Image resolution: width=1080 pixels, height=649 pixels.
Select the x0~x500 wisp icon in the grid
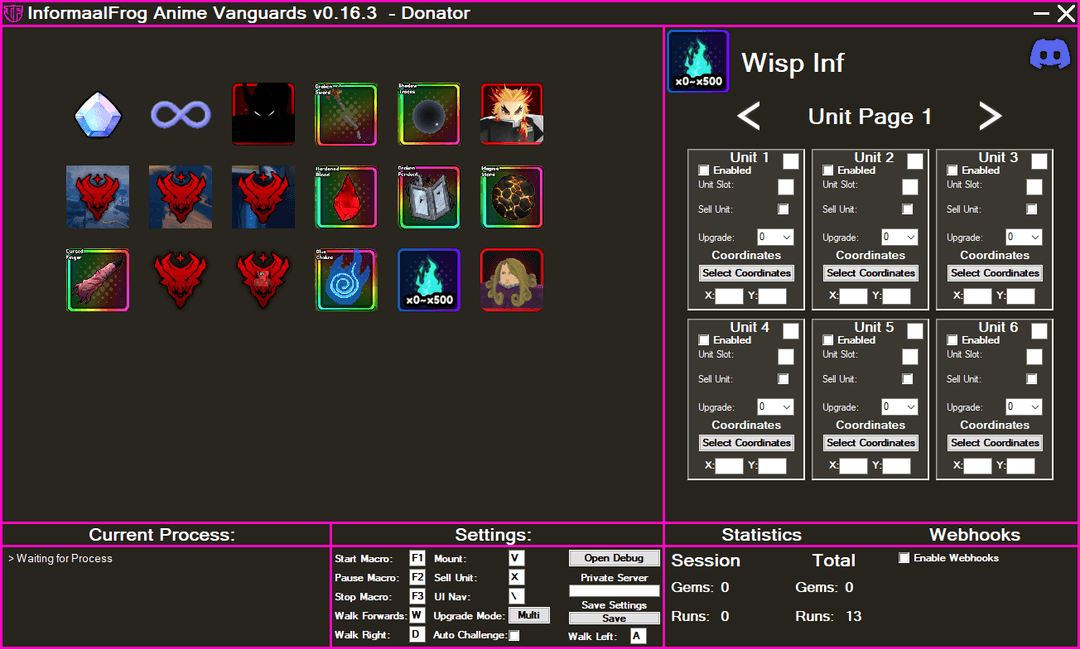pos(428,280)
